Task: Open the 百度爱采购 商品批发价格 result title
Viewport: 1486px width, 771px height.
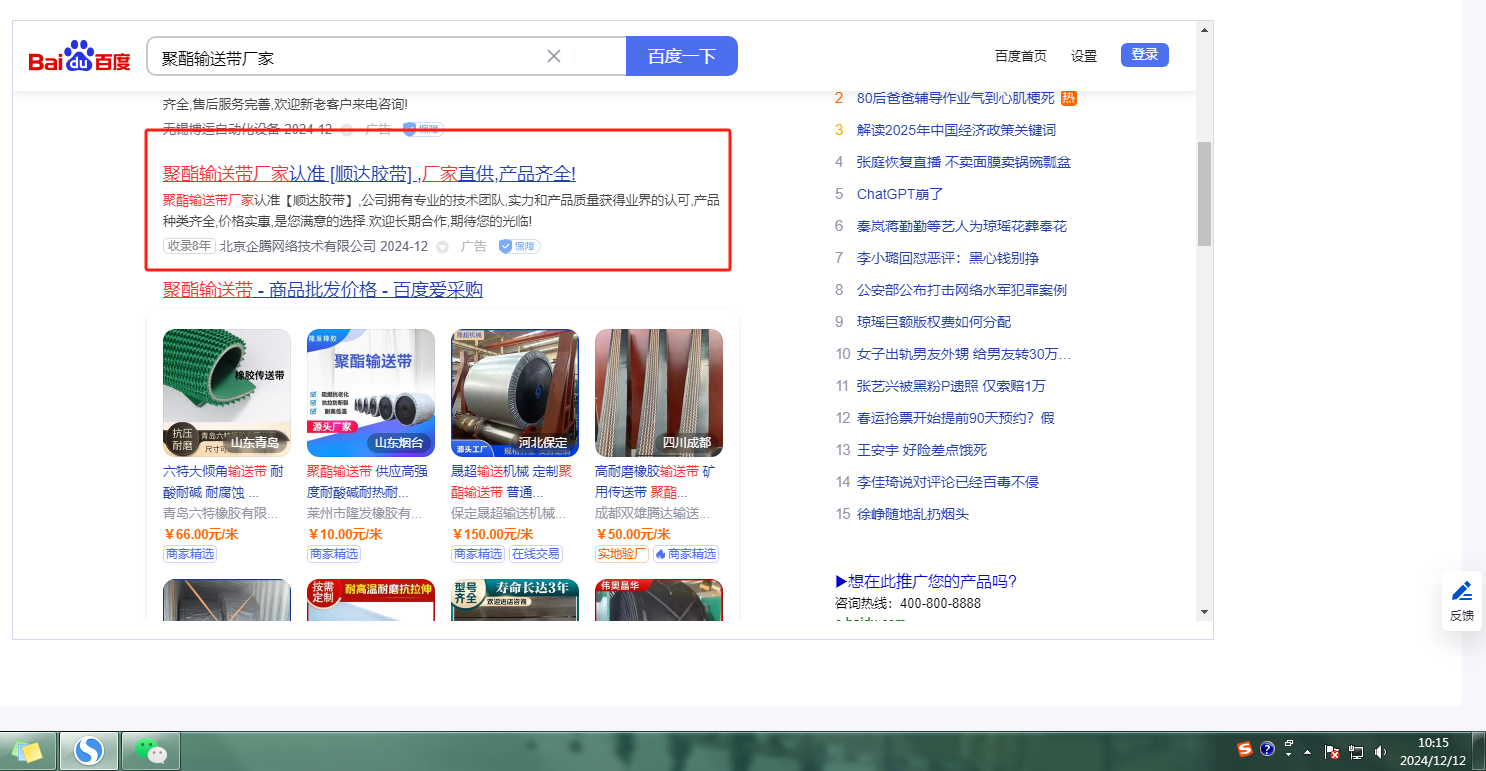Action: 323,290
